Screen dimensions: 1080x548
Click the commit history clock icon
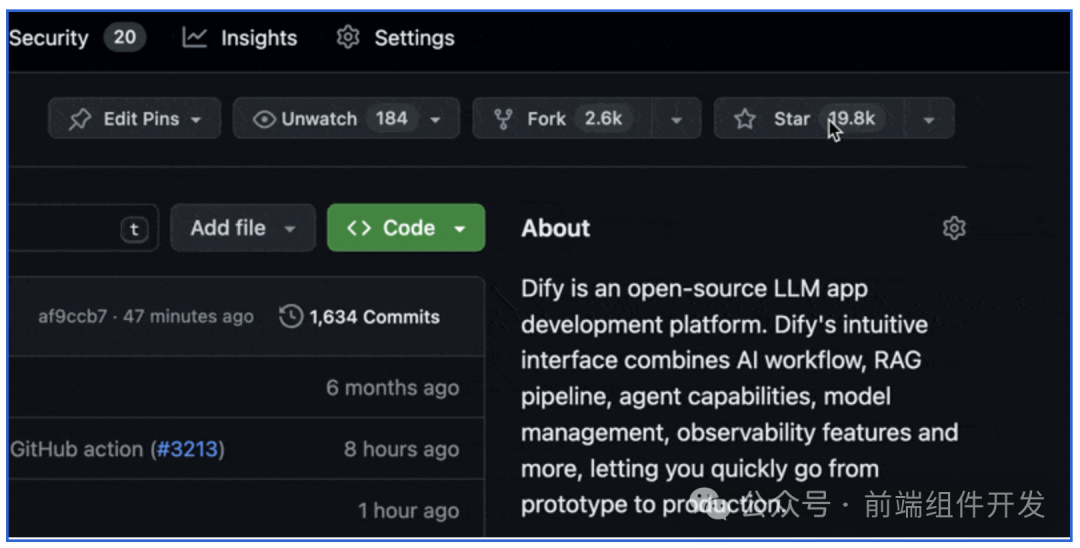click(x=291, y=317)
